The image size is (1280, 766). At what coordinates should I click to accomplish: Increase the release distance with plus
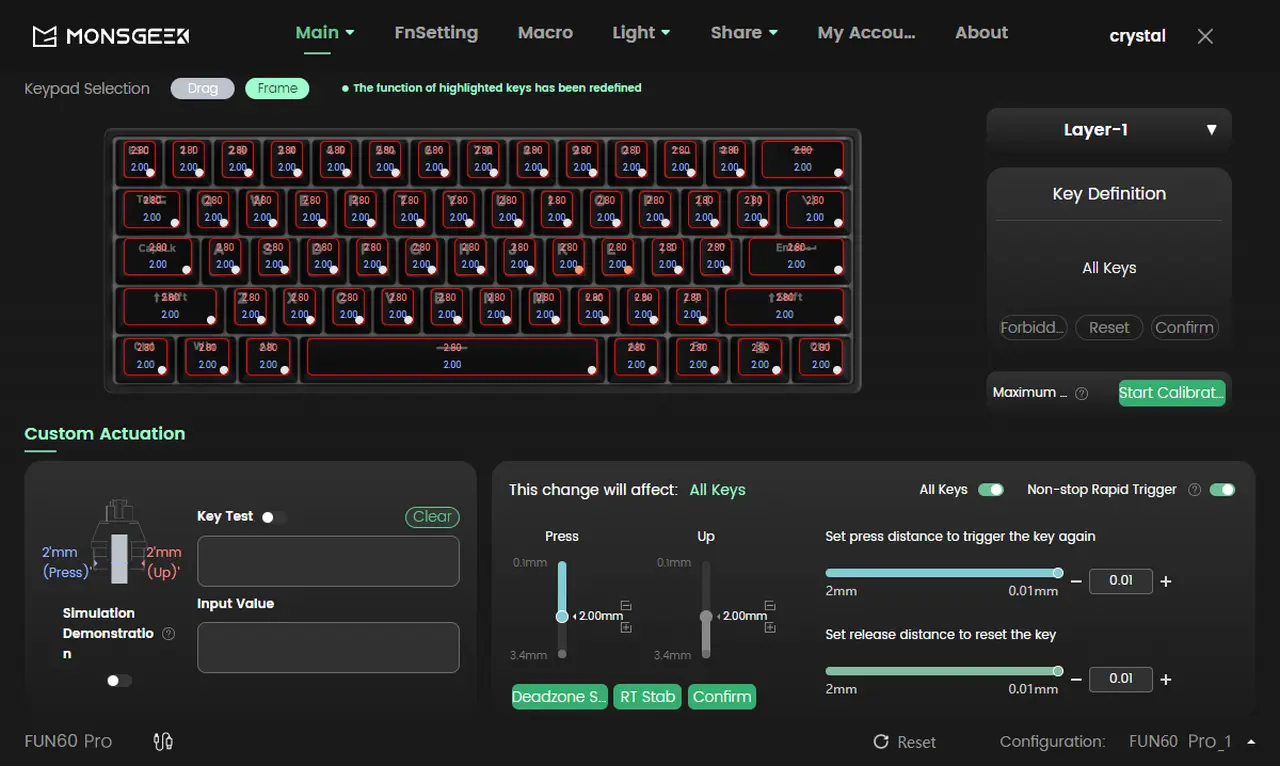(x=1165, y=679)
